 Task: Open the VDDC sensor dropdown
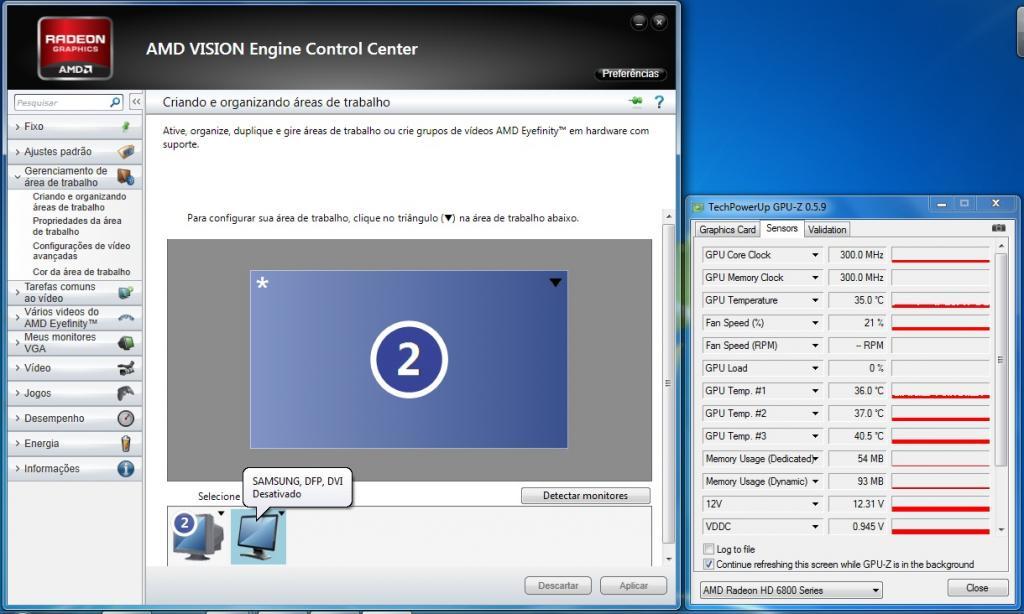coord(815,526)
